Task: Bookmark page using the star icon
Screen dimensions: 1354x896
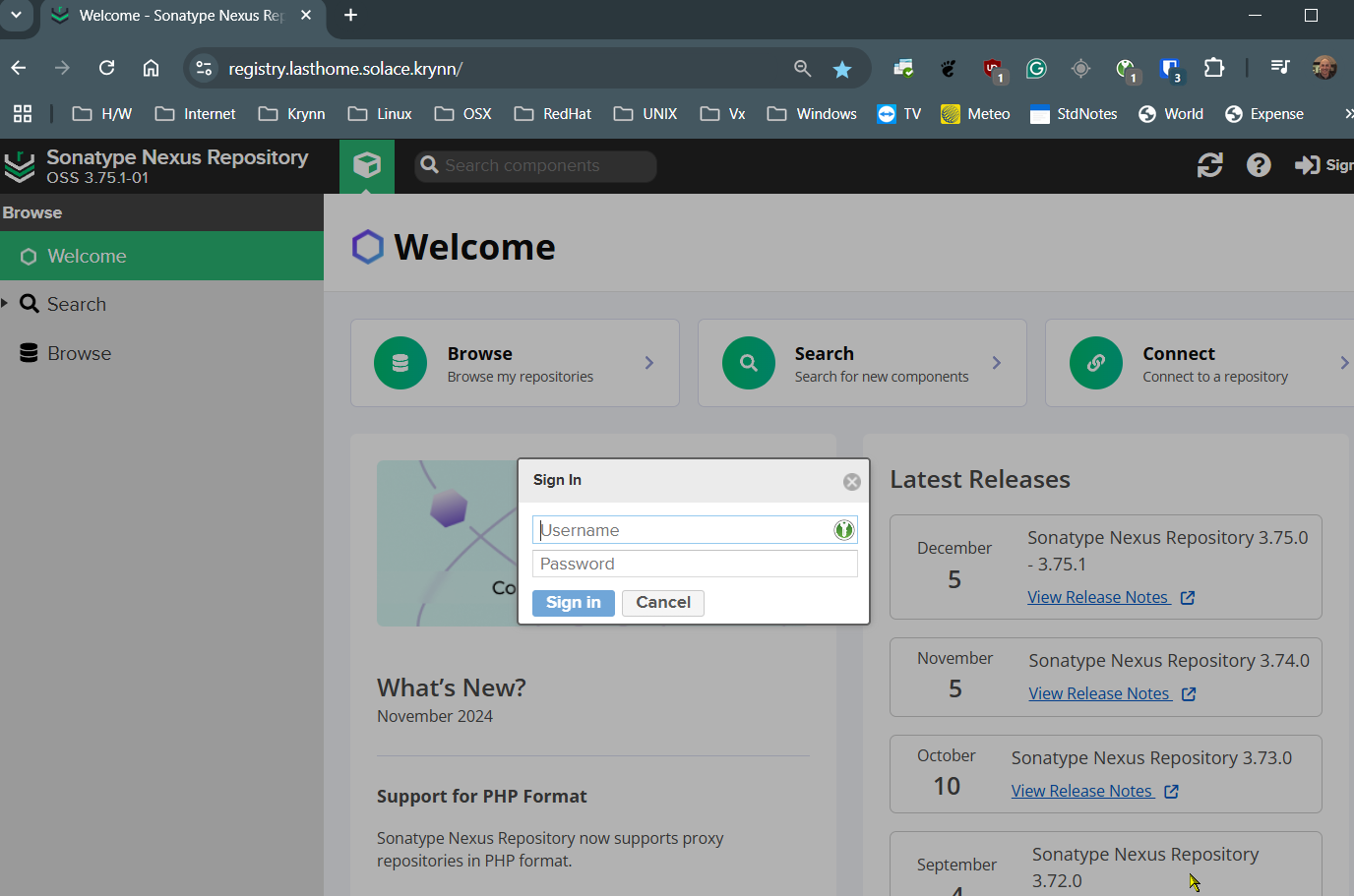Action: [x=841, y=69]
